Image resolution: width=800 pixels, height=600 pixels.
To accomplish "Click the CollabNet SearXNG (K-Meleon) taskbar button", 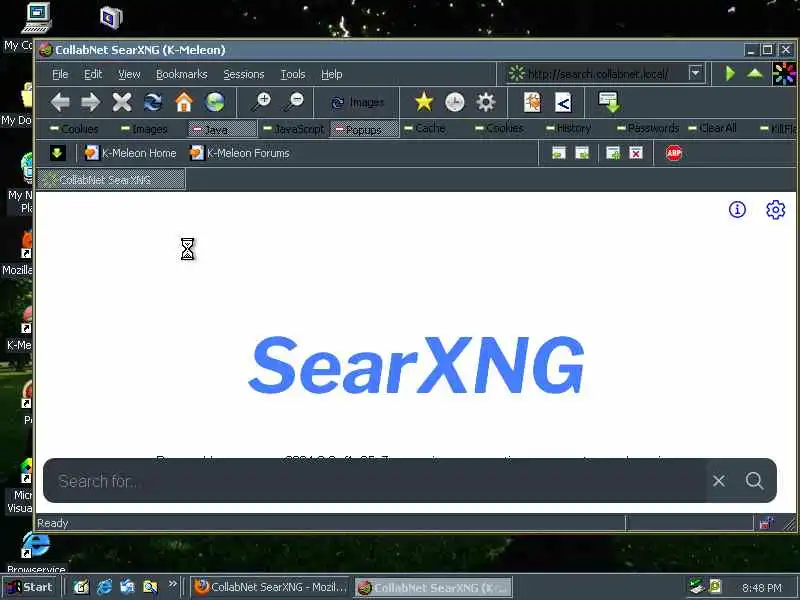I will tap(433, 587).
